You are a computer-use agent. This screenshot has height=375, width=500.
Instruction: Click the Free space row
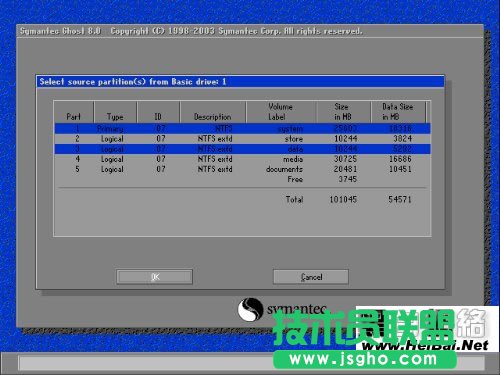[242, 179]
